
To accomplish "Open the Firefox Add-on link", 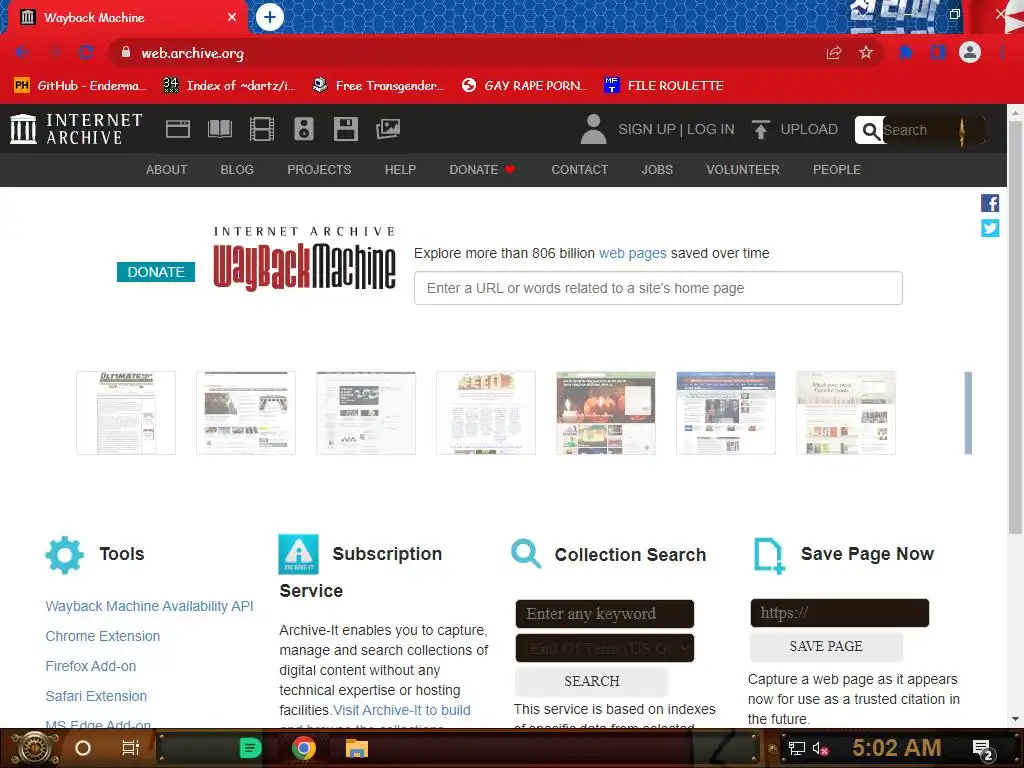I will 91,666.
